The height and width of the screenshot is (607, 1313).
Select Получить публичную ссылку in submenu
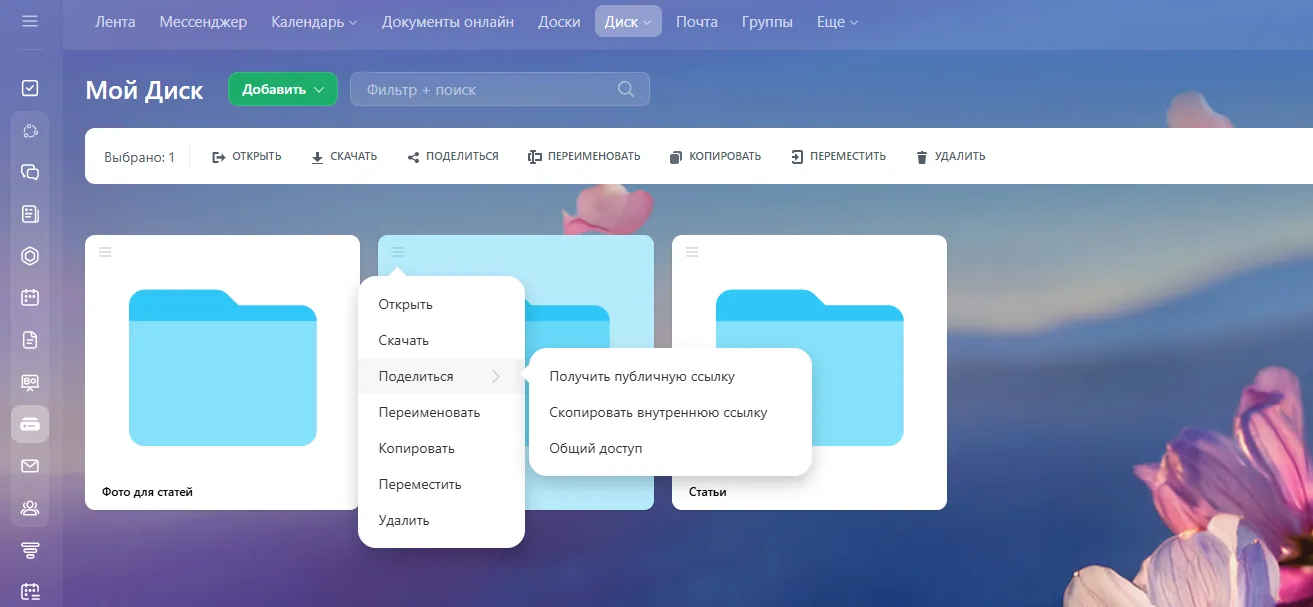(x=670, y=376)
